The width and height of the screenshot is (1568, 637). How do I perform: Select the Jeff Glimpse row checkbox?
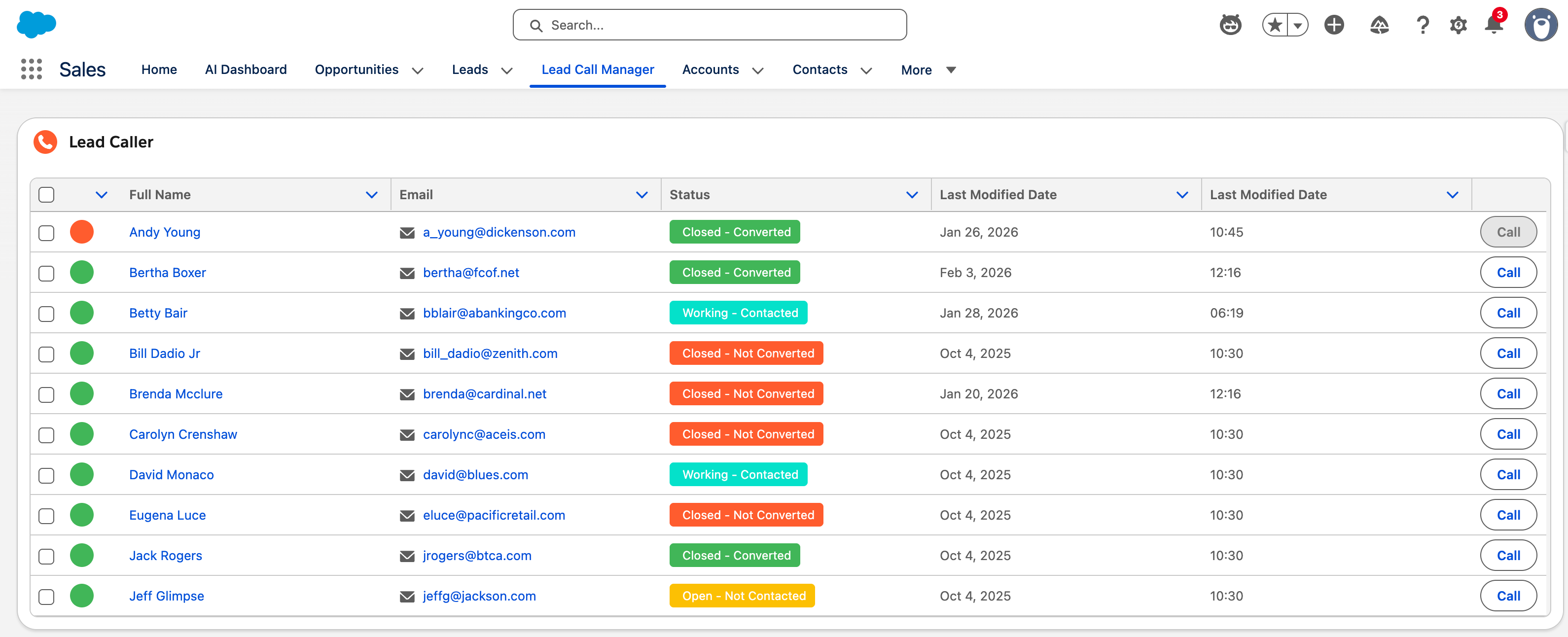click(46, 596)
